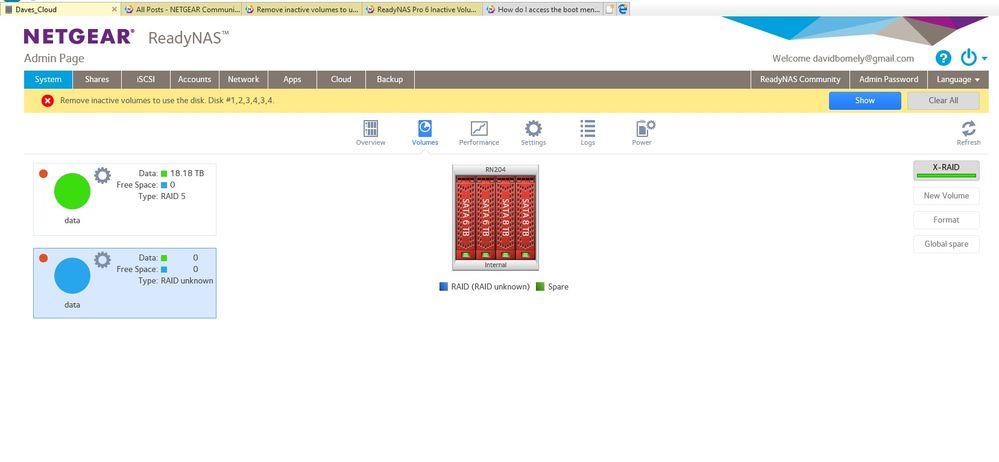This screenshot has height=462, width=999.
Task: Switch to the Network tab
Action: 243,80
